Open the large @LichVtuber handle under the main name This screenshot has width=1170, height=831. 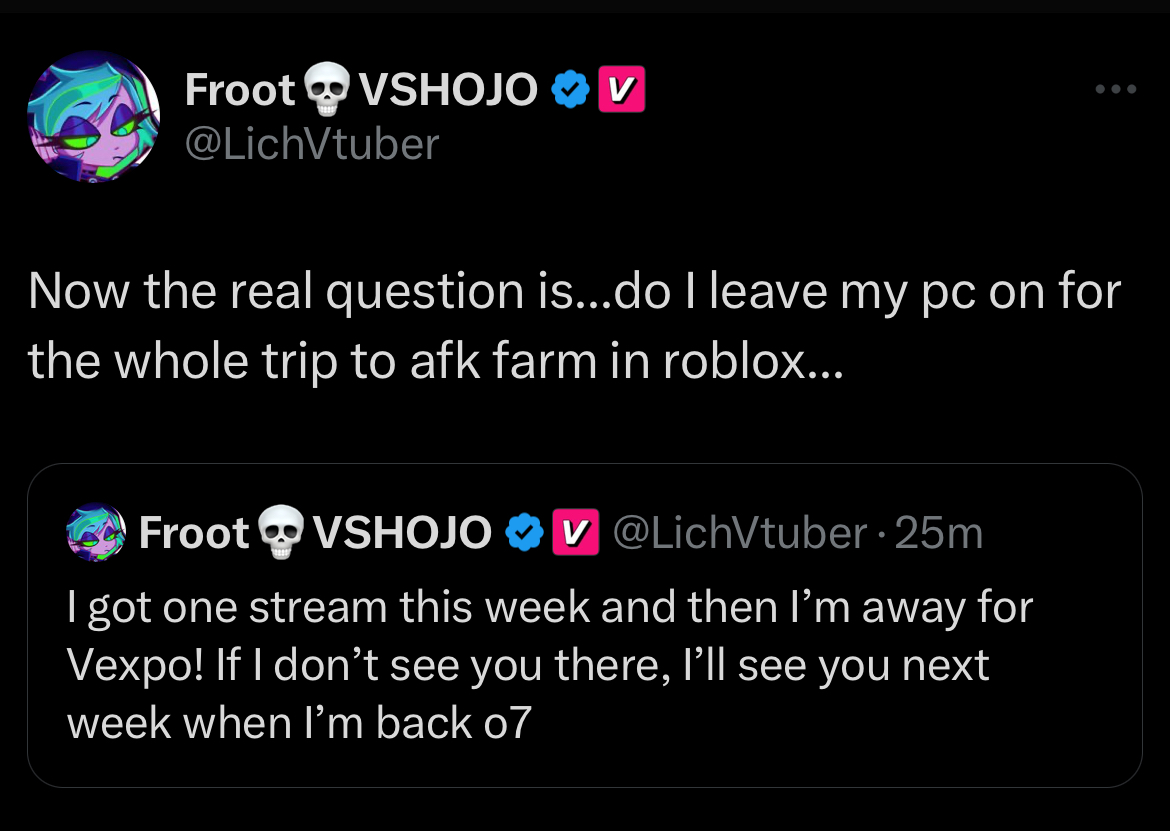(312, 144)
